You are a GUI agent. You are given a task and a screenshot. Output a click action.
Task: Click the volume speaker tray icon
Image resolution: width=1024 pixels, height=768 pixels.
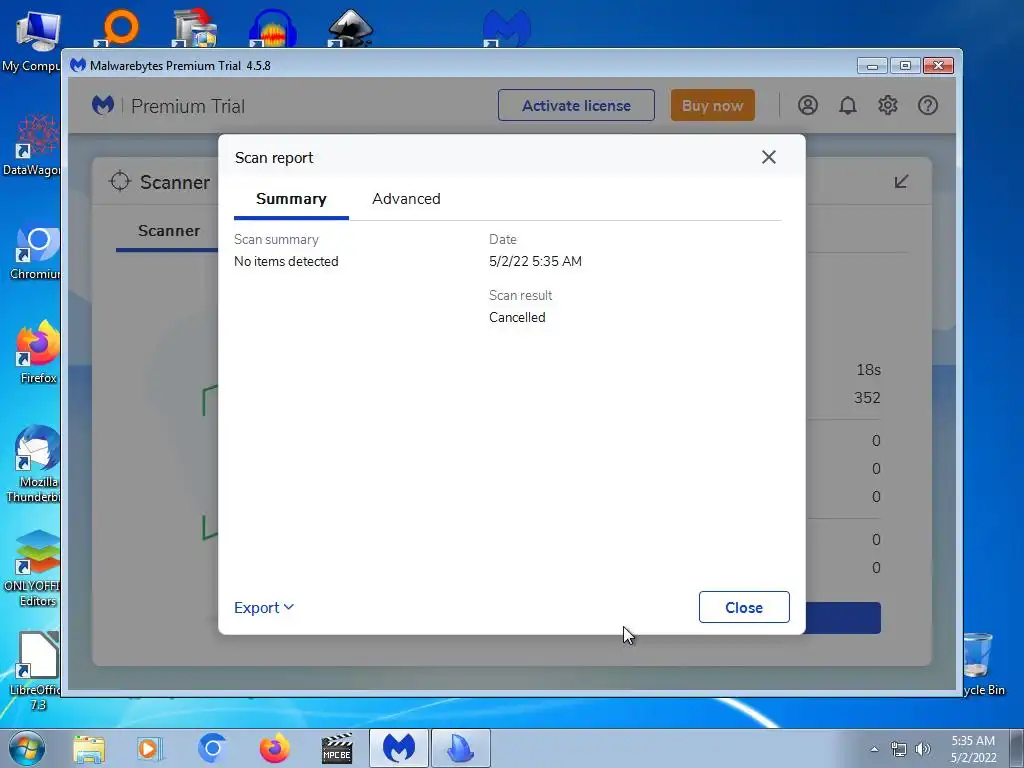923,749
